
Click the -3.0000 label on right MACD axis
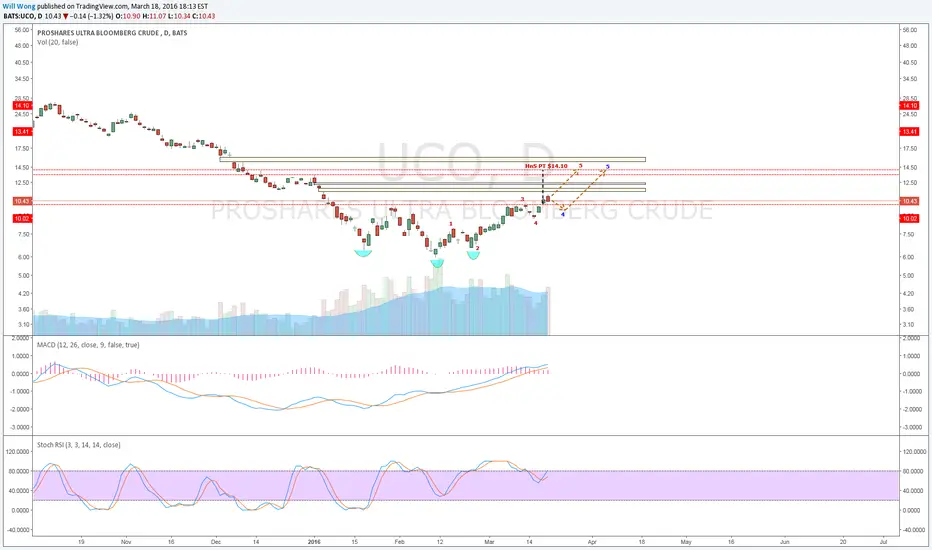(x=912, y=428)
